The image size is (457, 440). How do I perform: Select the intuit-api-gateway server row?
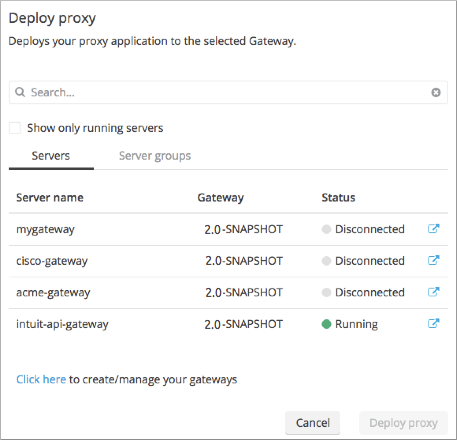[228, 324]
